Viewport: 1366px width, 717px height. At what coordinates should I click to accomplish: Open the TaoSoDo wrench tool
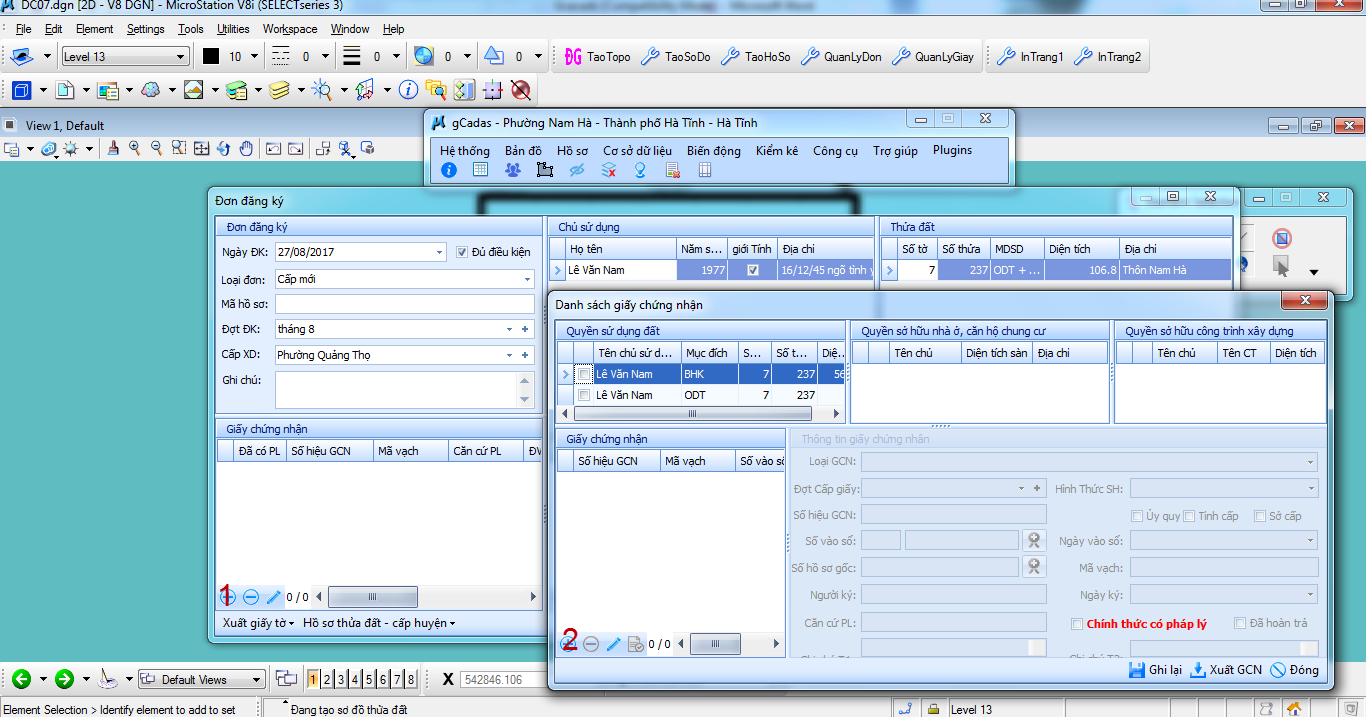click(x=650, y=57)
